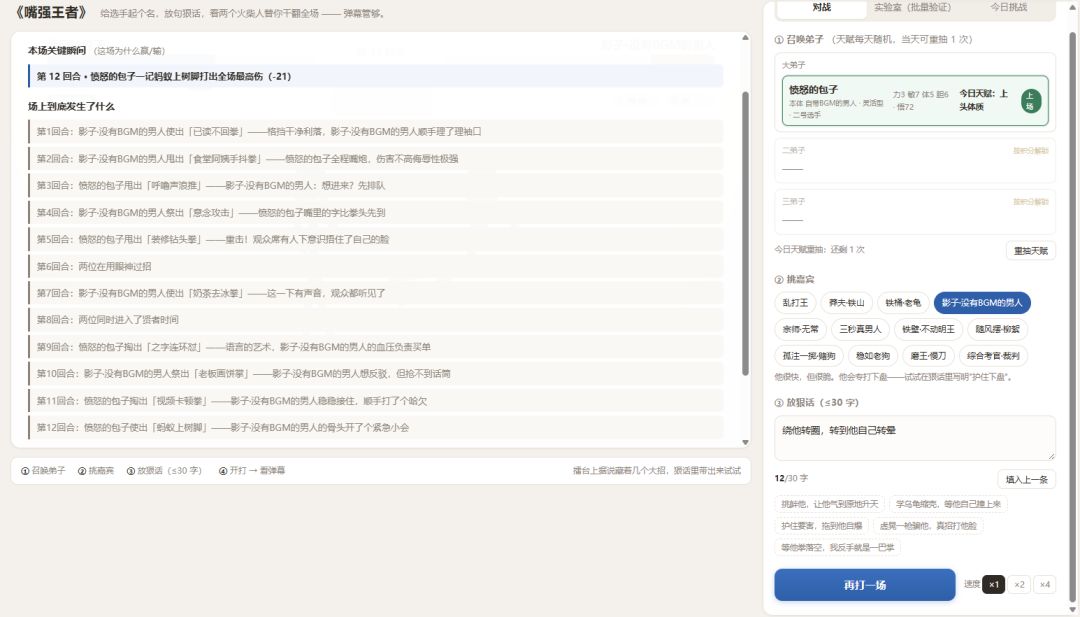Image resolution: width=1080 pixels, height=617 pixels.
Task: Click the 12/30 字 character counter
Action: 791,478
